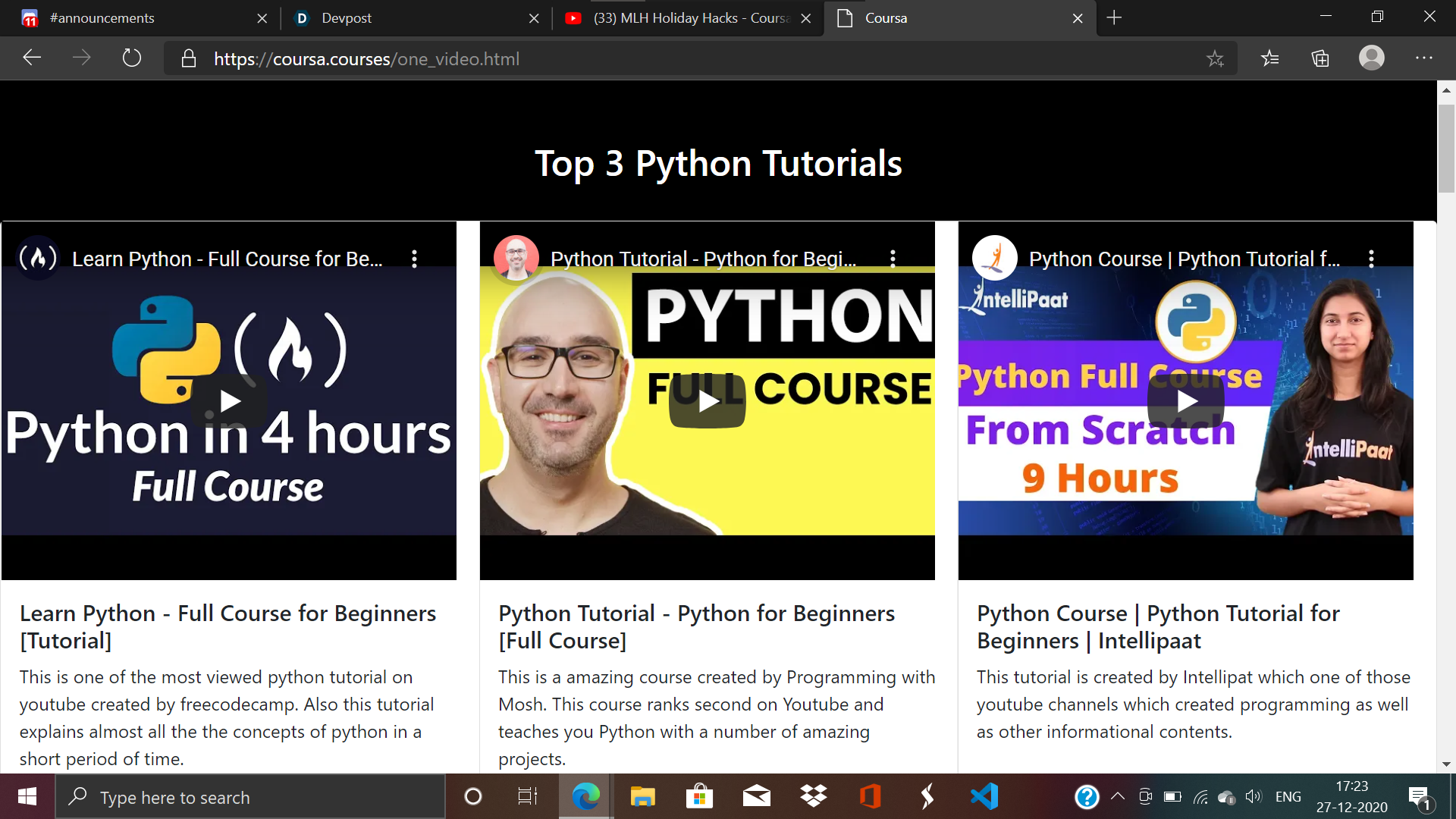Play the freeCodeCamp Learn Python video
Image resolution: width=1456 pixels, height=819 pixels.
[229, 400]
